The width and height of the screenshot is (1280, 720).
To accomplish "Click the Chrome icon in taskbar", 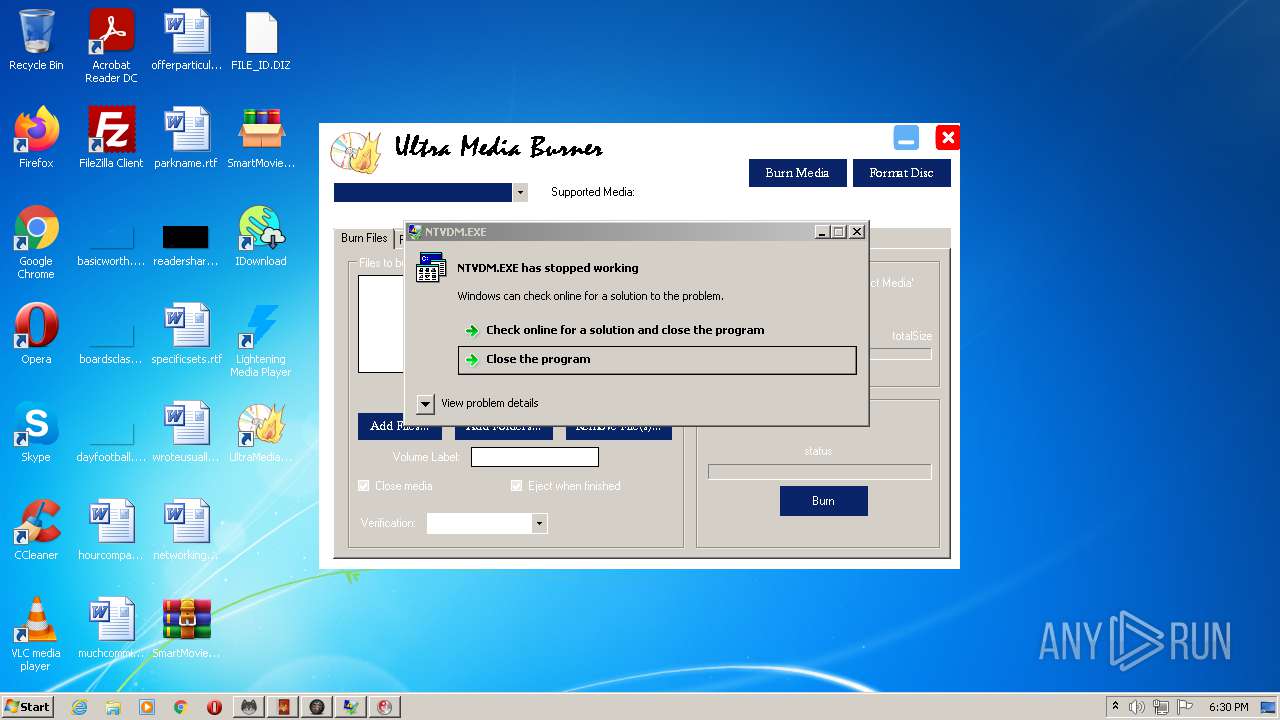I will pyautogui.click(x=181, y=707).
